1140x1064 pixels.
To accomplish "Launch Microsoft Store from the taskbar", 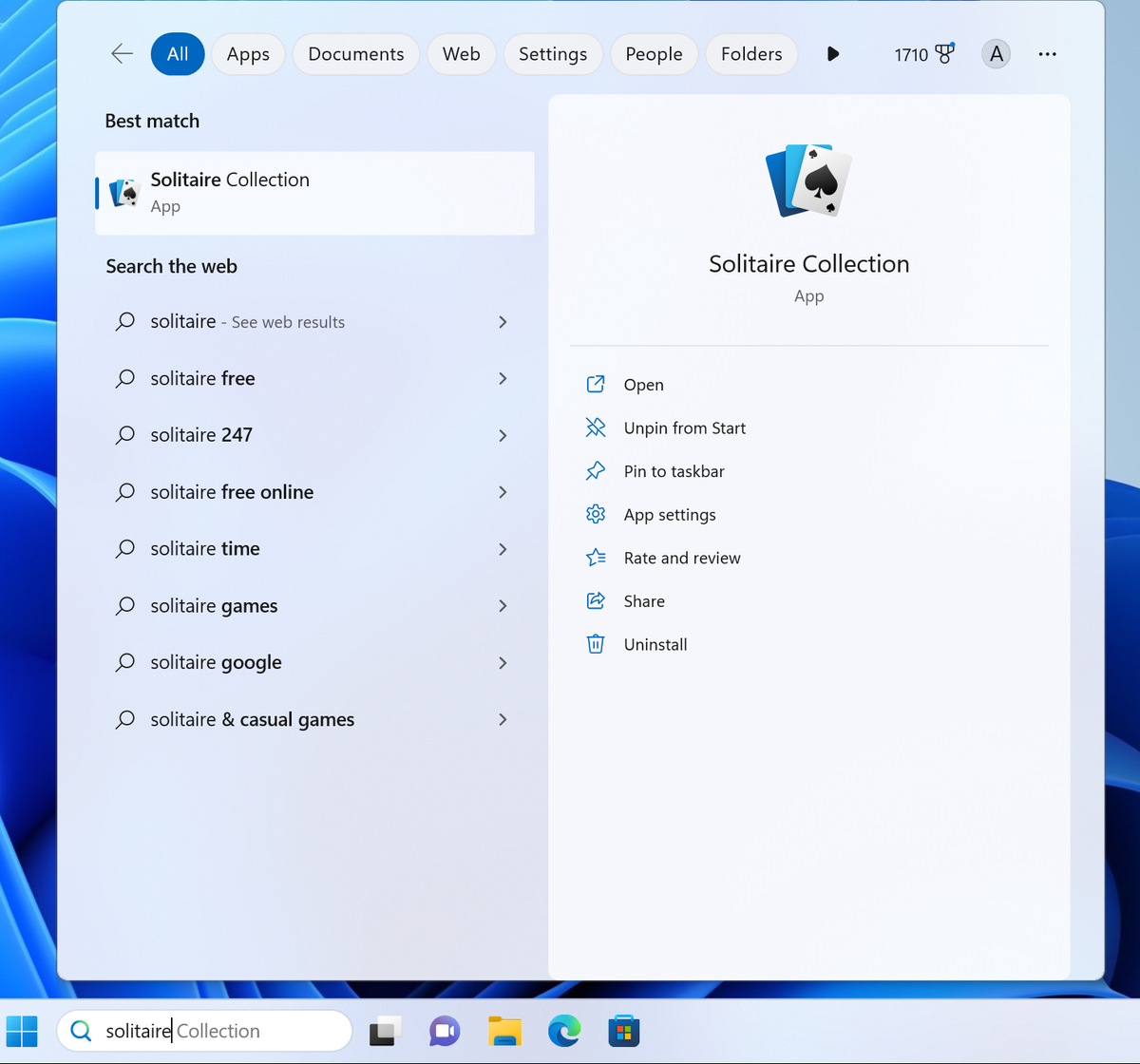I will point(624,1031).
